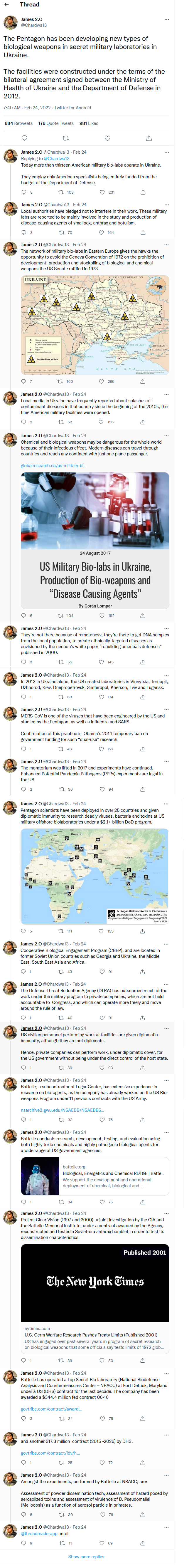Image resolution: width=189 pixels, height=1568 pixels.
Task: Like the Ukraine map tweet with 265 likes
Action: 102,382
